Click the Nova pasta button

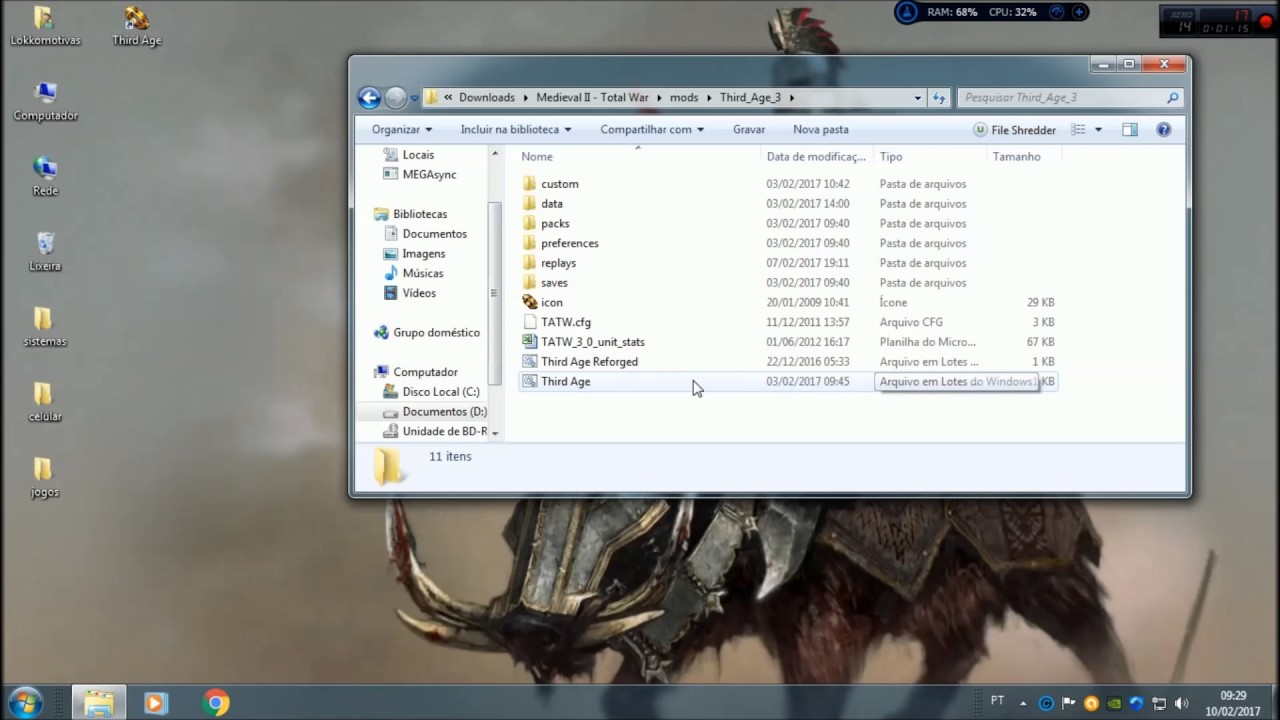(821, 130)
